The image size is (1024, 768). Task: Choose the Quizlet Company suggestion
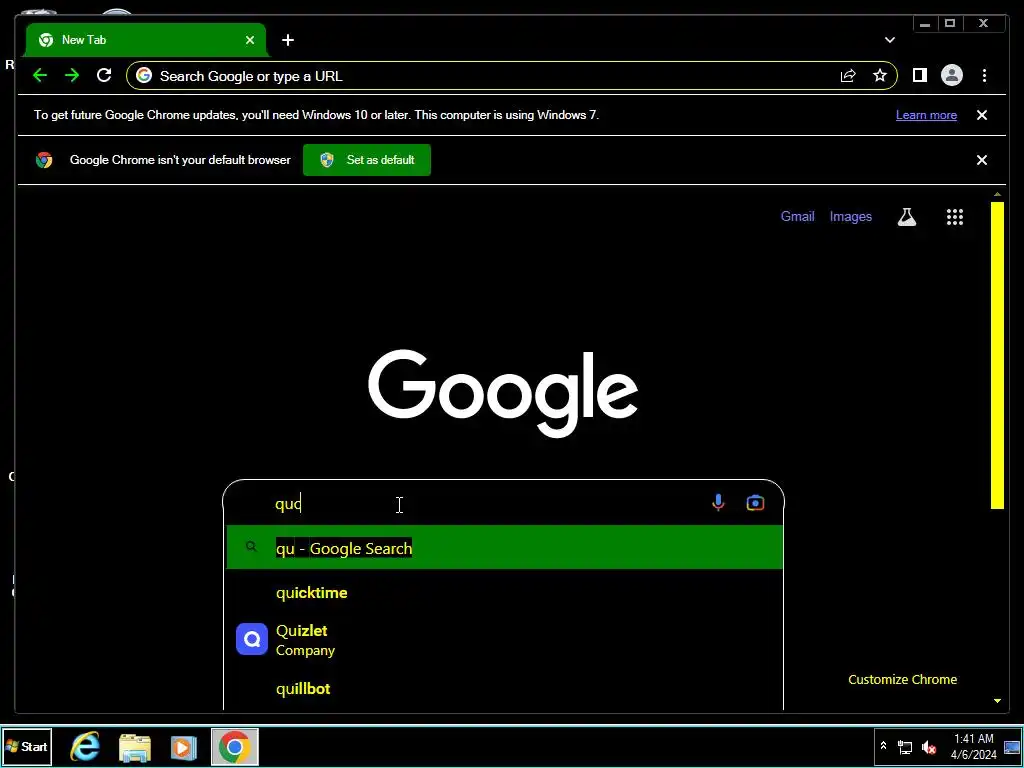click(x=504, y=639)
